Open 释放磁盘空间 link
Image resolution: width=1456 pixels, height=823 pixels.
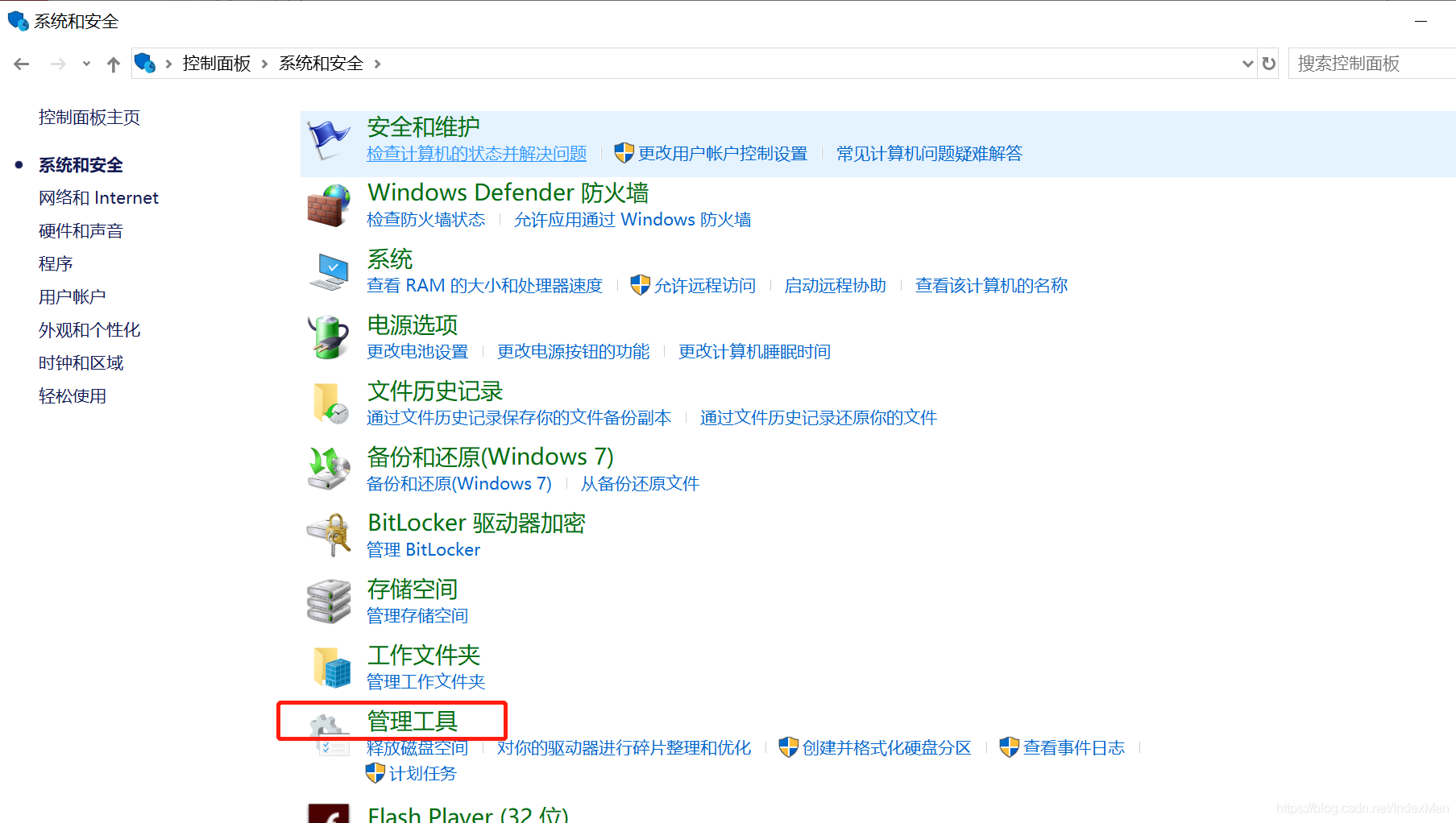coord(417,748)
